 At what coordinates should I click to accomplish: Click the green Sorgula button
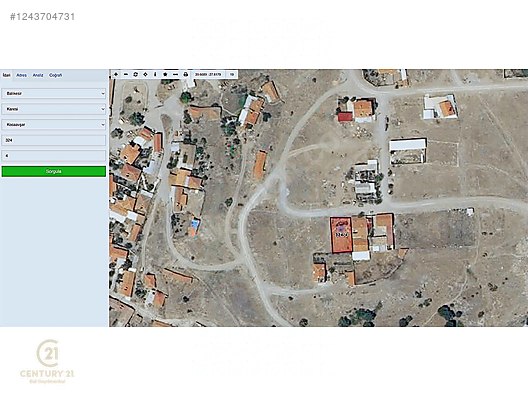click(54, 171)
